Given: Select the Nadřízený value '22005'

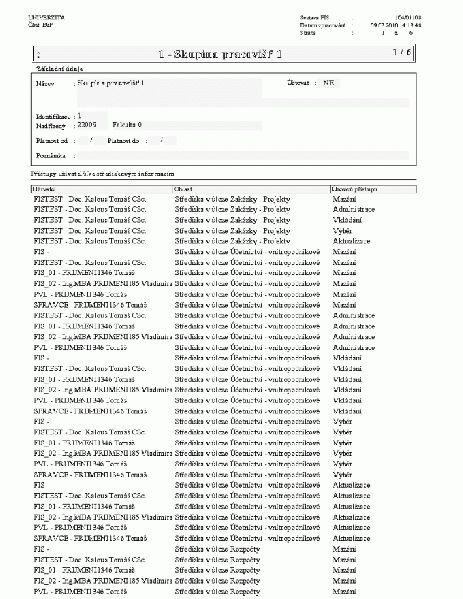Looking at the screenshot, I should click(x=87, y=125).
